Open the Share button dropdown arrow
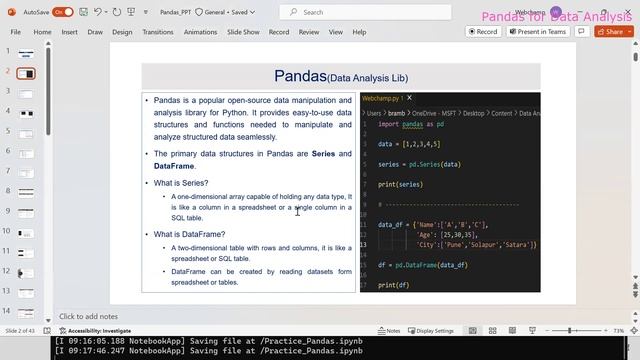The width and height of the screenshot is (640, 360). [x=630, y=31]
